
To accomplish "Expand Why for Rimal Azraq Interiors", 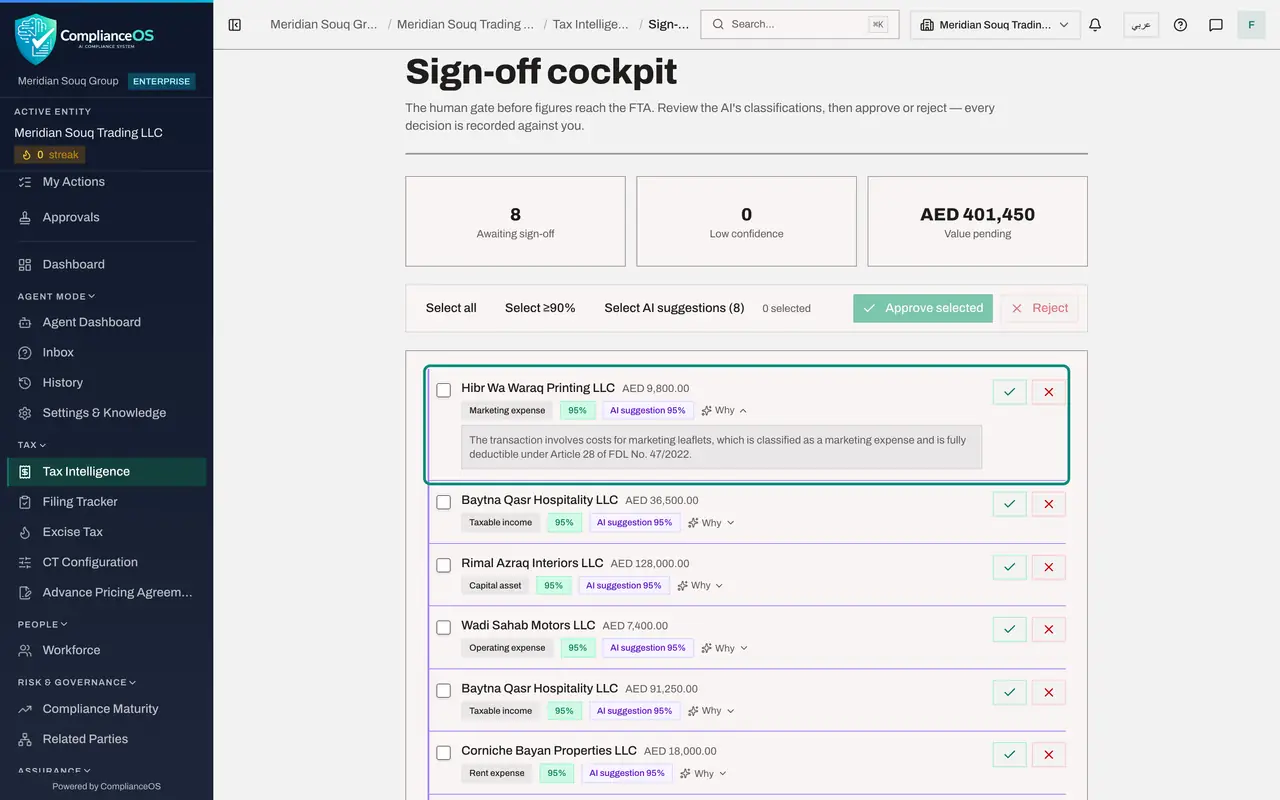I will click(700, 585).
